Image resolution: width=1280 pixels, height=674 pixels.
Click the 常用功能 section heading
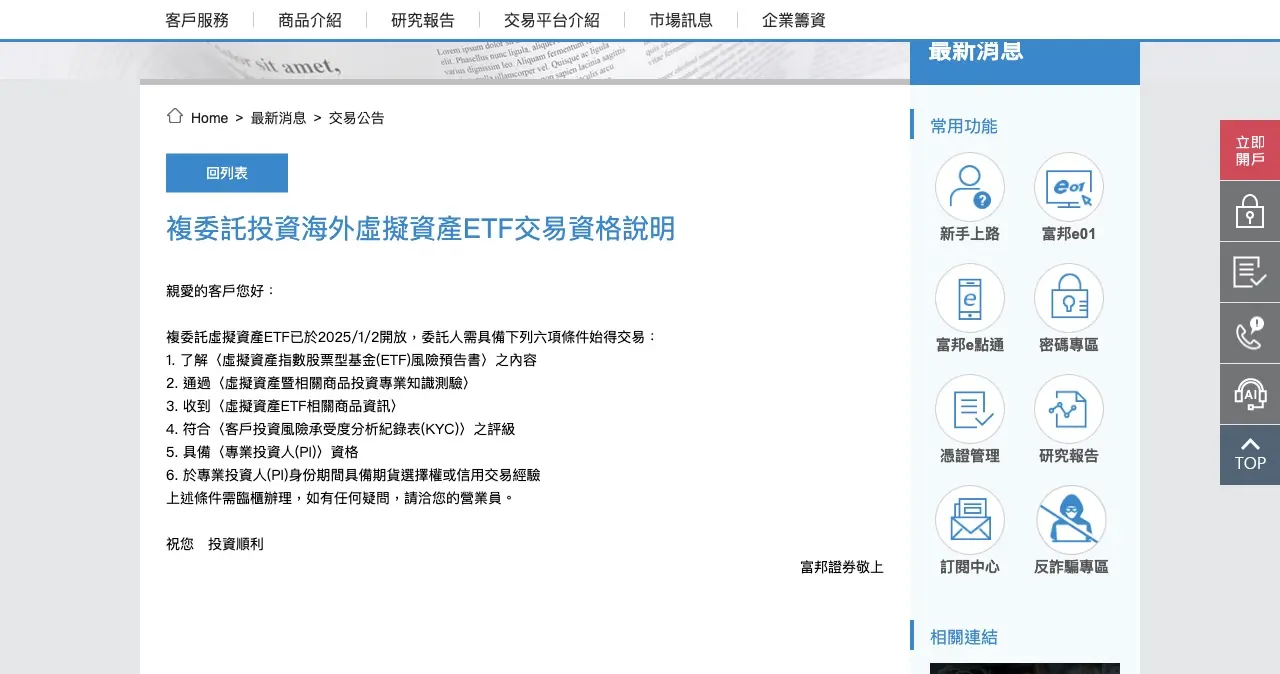(x=964, y=126)
